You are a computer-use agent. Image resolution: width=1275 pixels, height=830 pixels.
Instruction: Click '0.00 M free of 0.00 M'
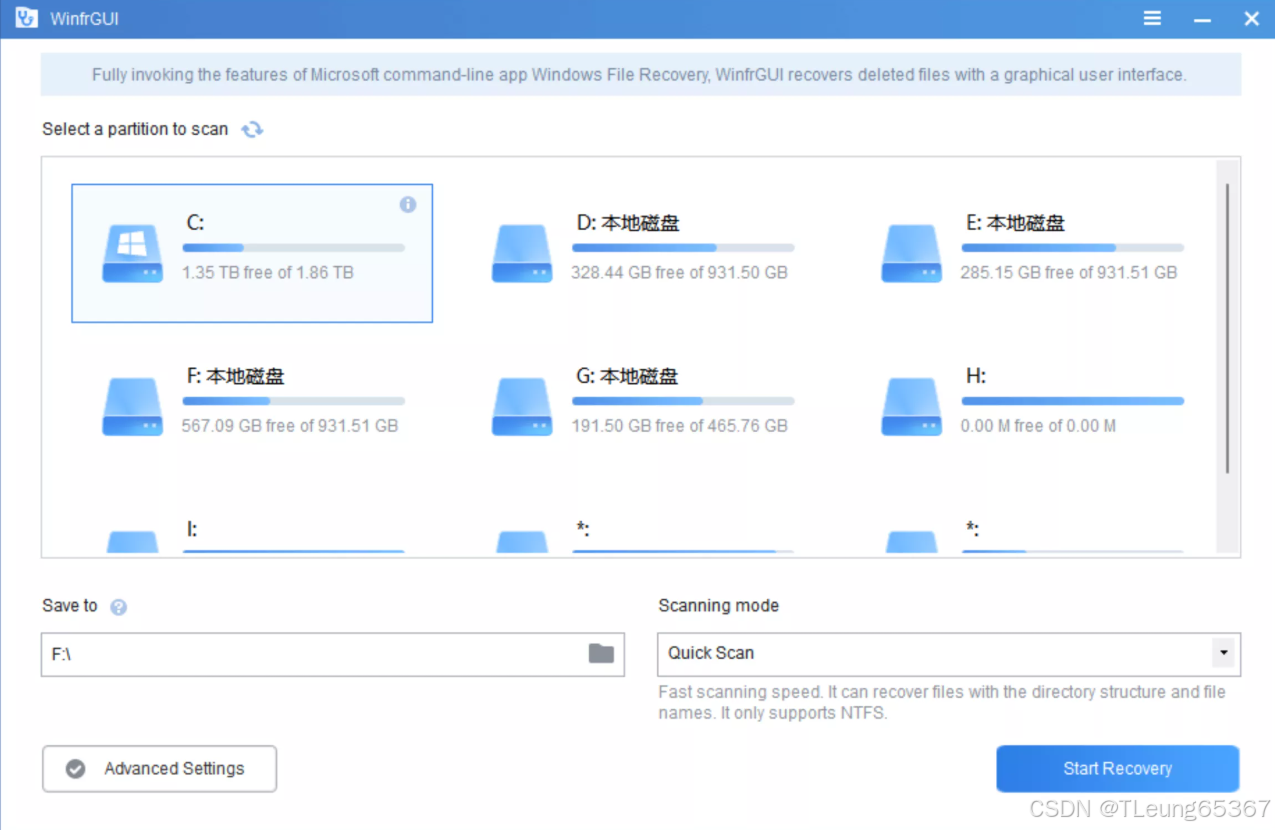1038,426
